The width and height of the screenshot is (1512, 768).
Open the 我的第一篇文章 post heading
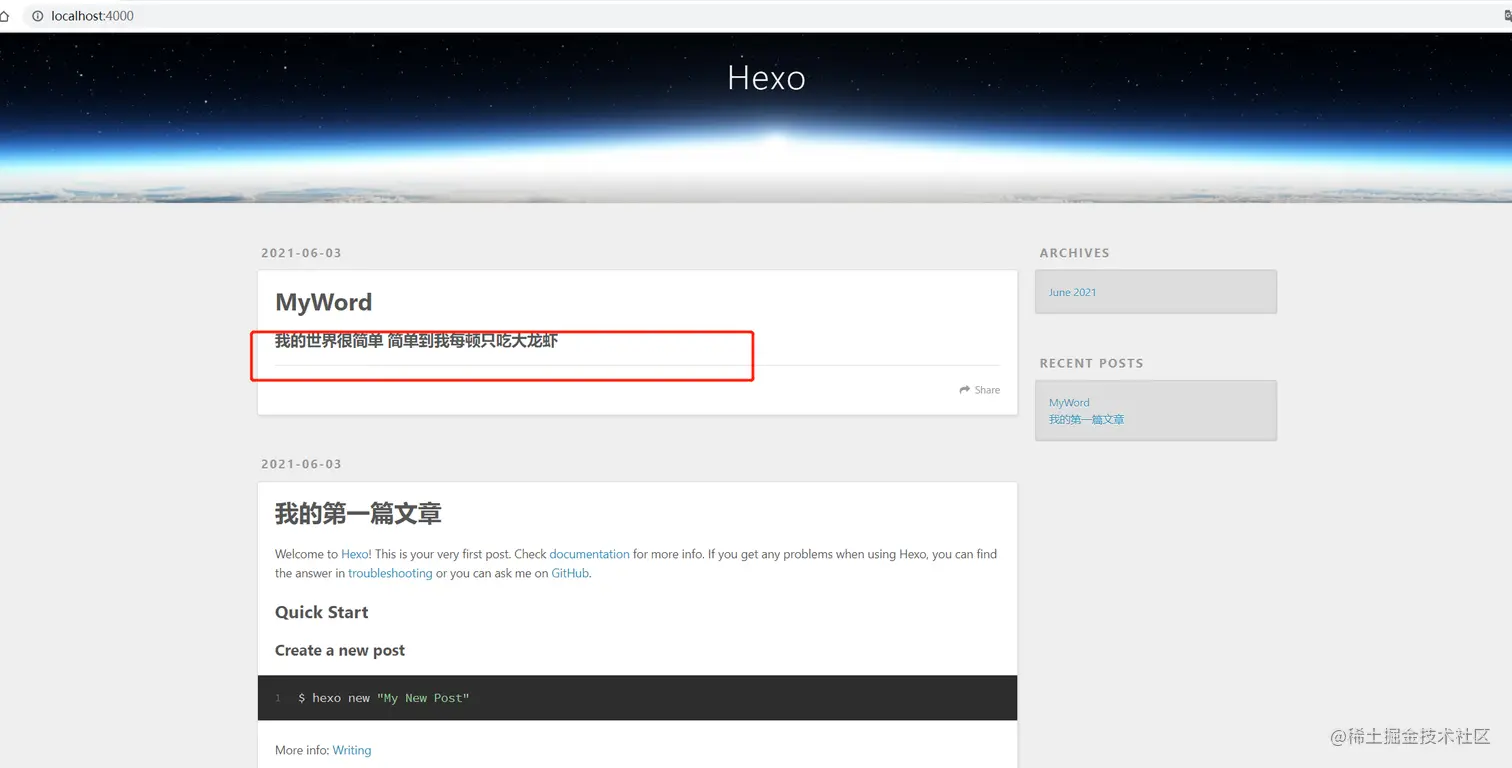[x=358, y=514]
